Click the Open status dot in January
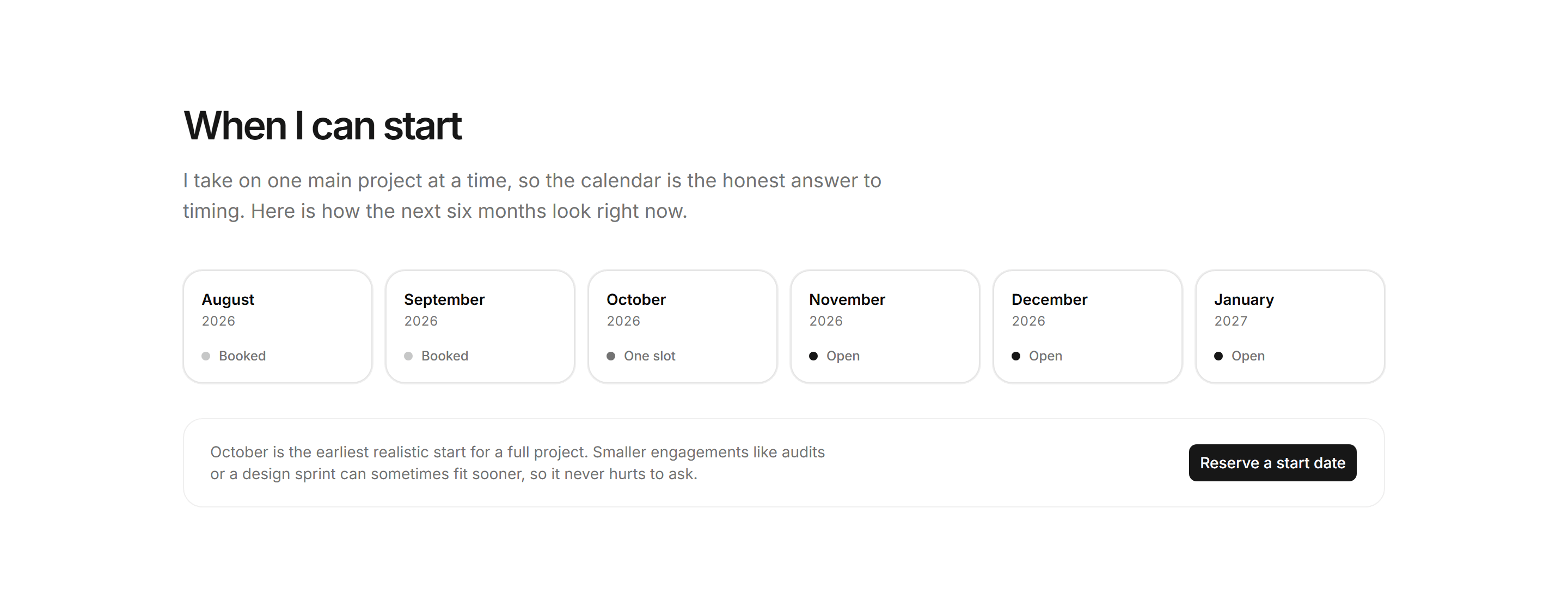Viewport: 1568px width, 612px height. pyautogui.click(x=1218, y=356)
